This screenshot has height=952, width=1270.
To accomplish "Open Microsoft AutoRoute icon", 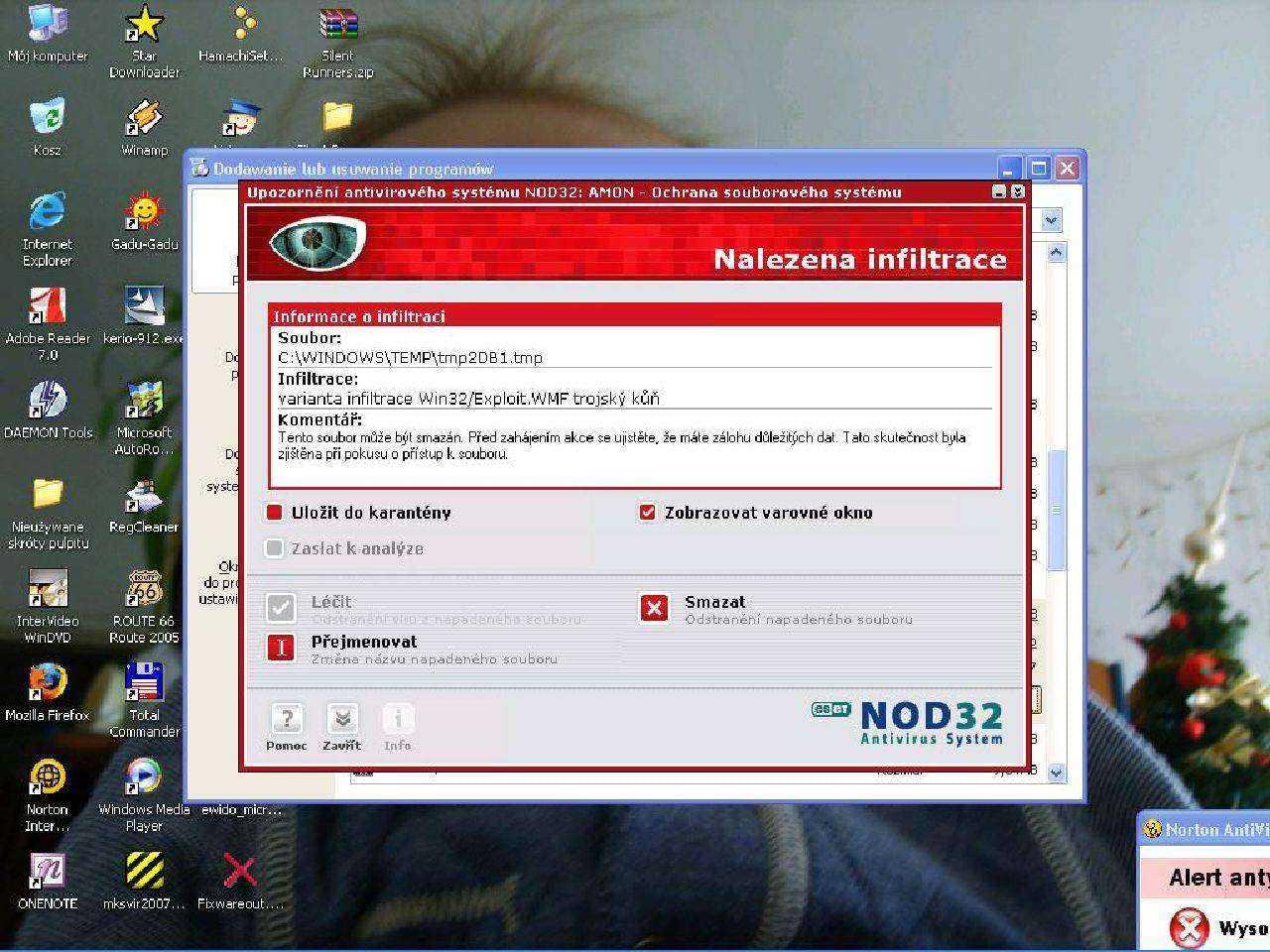I will tap(144, 417).
